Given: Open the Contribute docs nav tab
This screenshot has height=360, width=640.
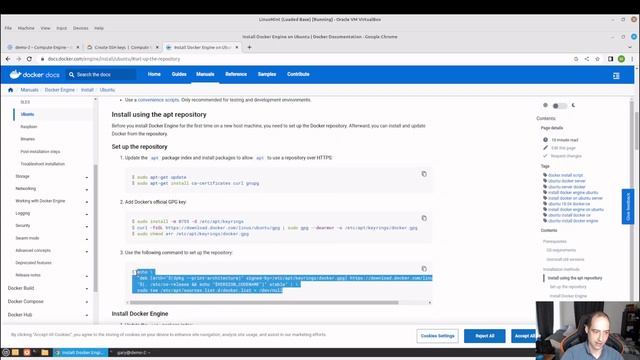Looking at the screenshot, I should [x=298, y=74].
